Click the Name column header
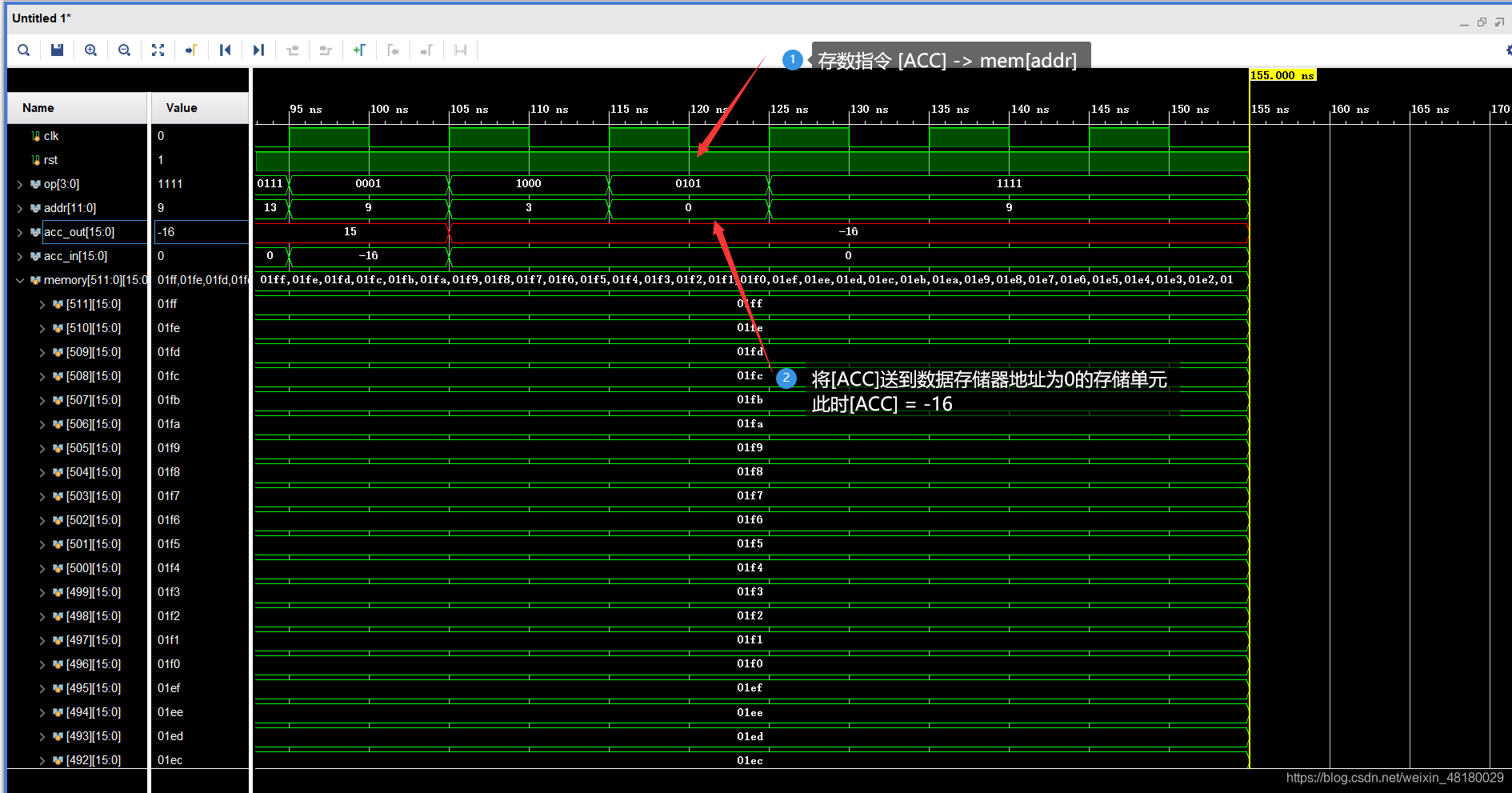 pos(78,108)
